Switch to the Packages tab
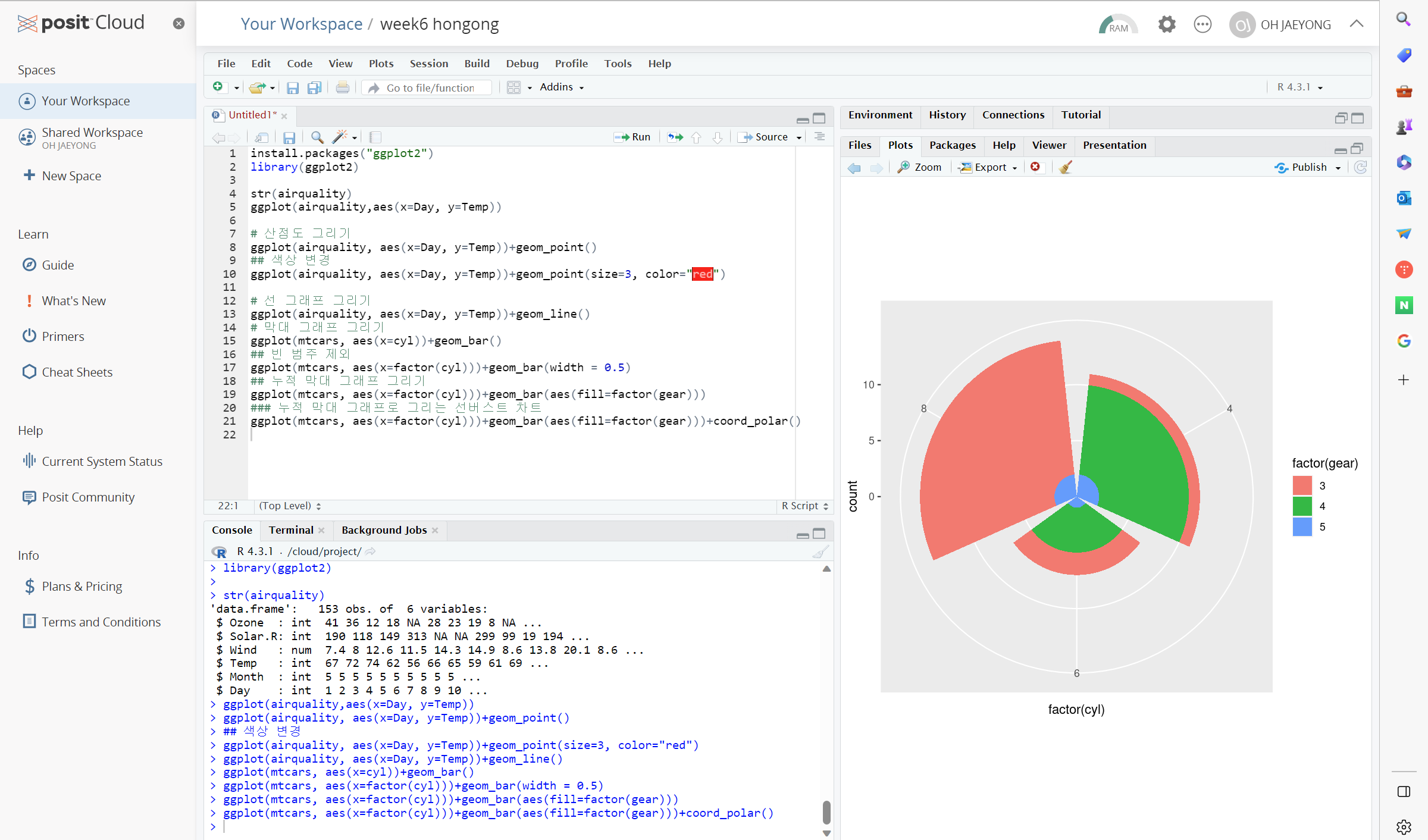Viewport: 1428px width, 840px height. click(x=952, y=145)
